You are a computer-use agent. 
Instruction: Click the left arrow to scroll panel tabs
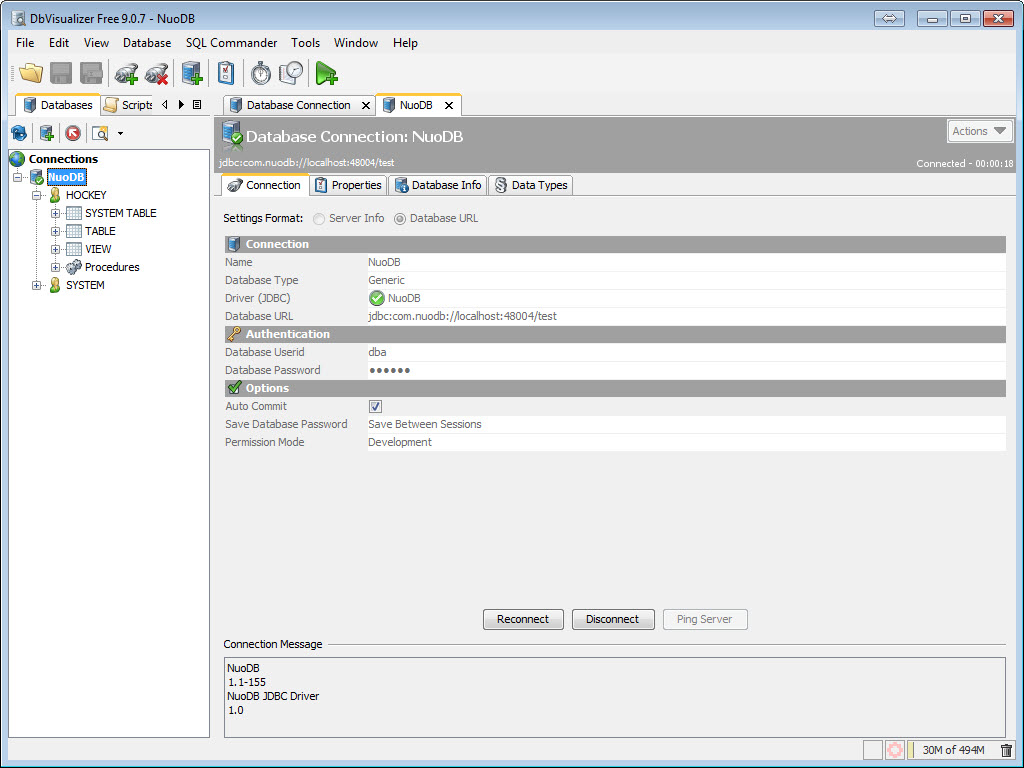pos(165,104)
